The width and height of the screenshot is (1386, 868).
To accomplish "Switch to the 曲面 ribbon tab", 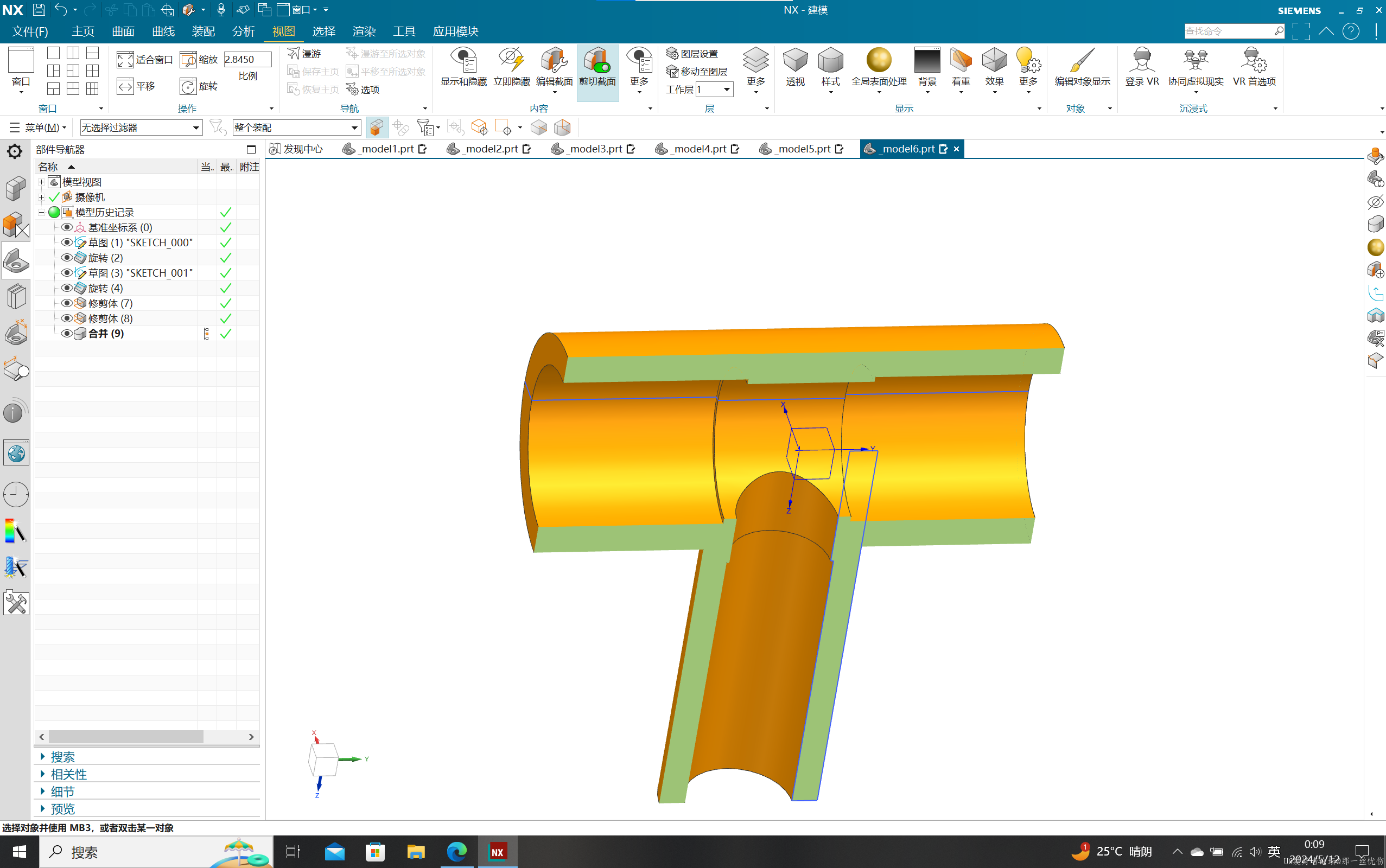I will pyautogui.click(x=123, y=31).
